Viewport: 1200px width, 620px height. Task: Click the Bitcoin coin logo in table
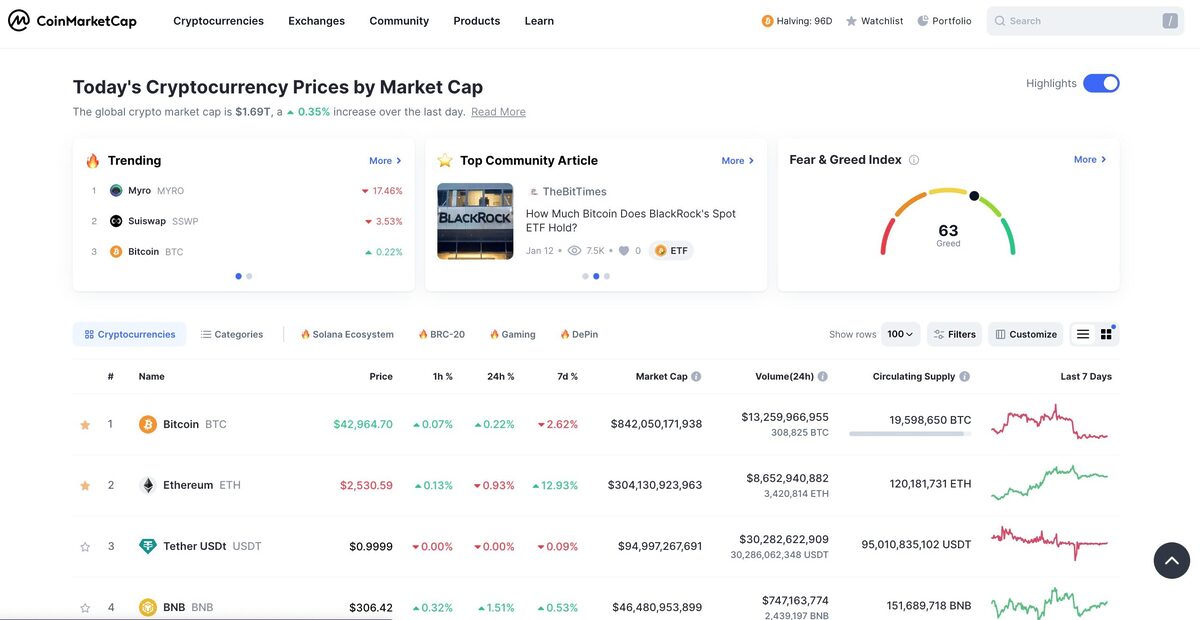coord(148,424)
